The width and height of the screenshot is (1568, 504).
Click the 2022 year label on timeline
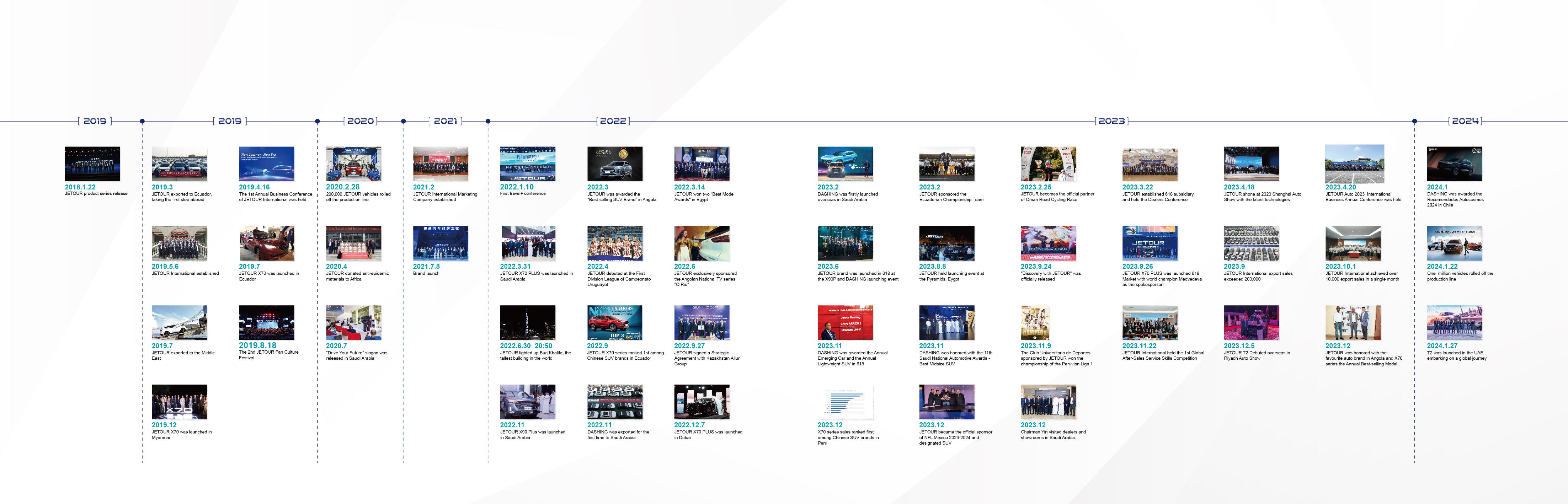[x=613, y=121]
